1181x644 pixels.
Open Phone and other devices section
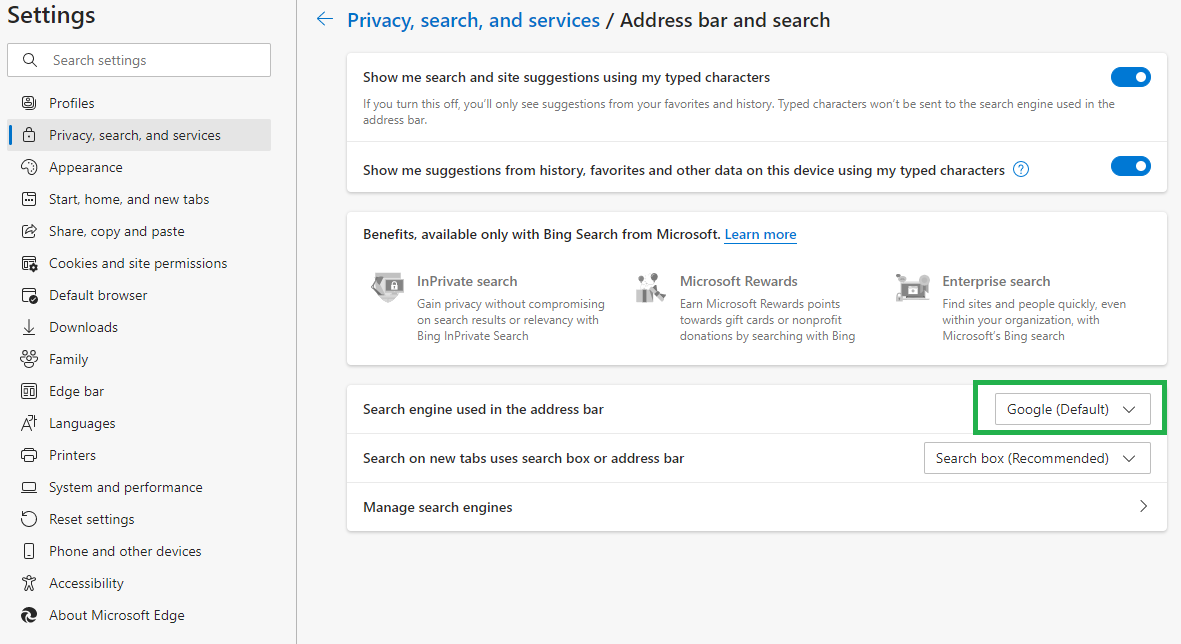click(x=139, y=551)
